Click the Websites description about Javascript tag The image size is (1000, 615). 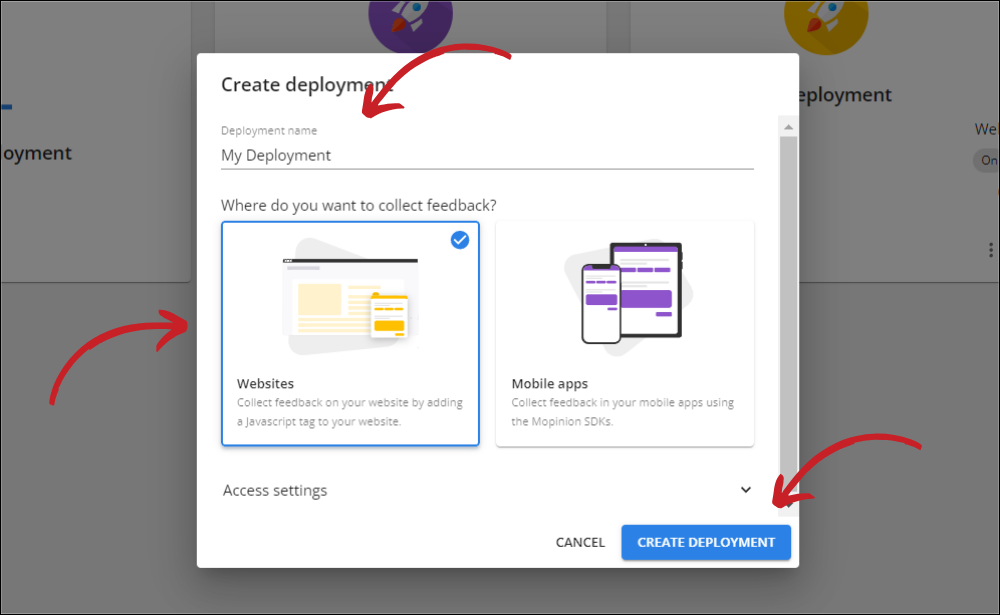[x=349, y=412]
